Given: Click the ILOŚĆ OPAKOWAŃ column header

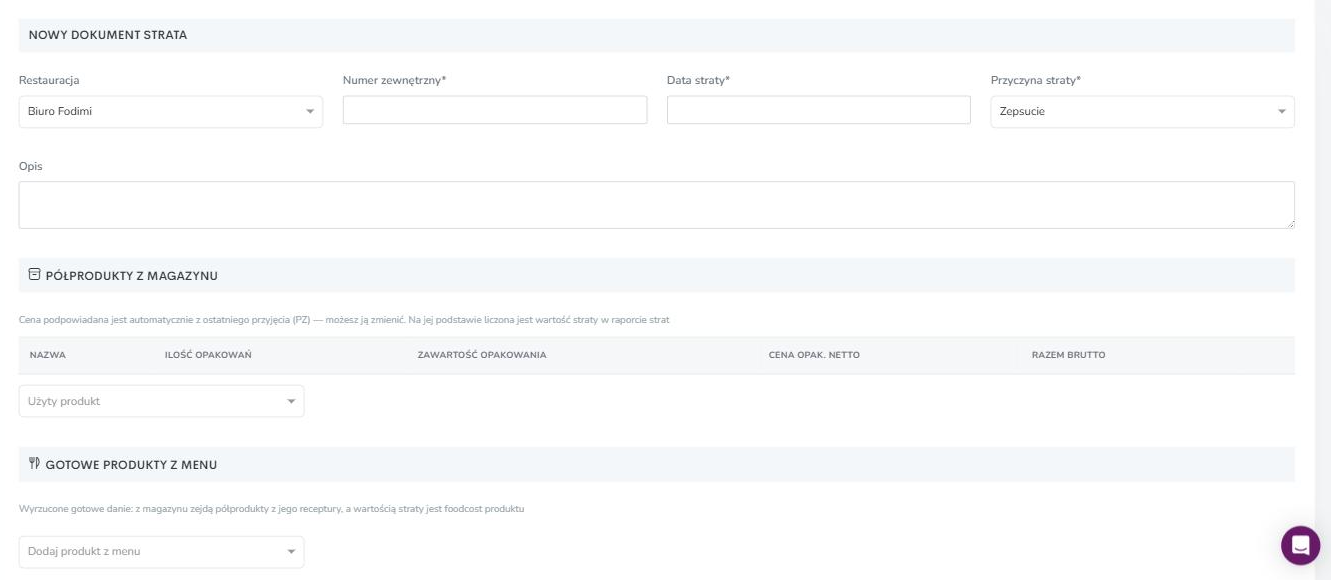Looking at the screenshot, I should click(x=208, y=355).
